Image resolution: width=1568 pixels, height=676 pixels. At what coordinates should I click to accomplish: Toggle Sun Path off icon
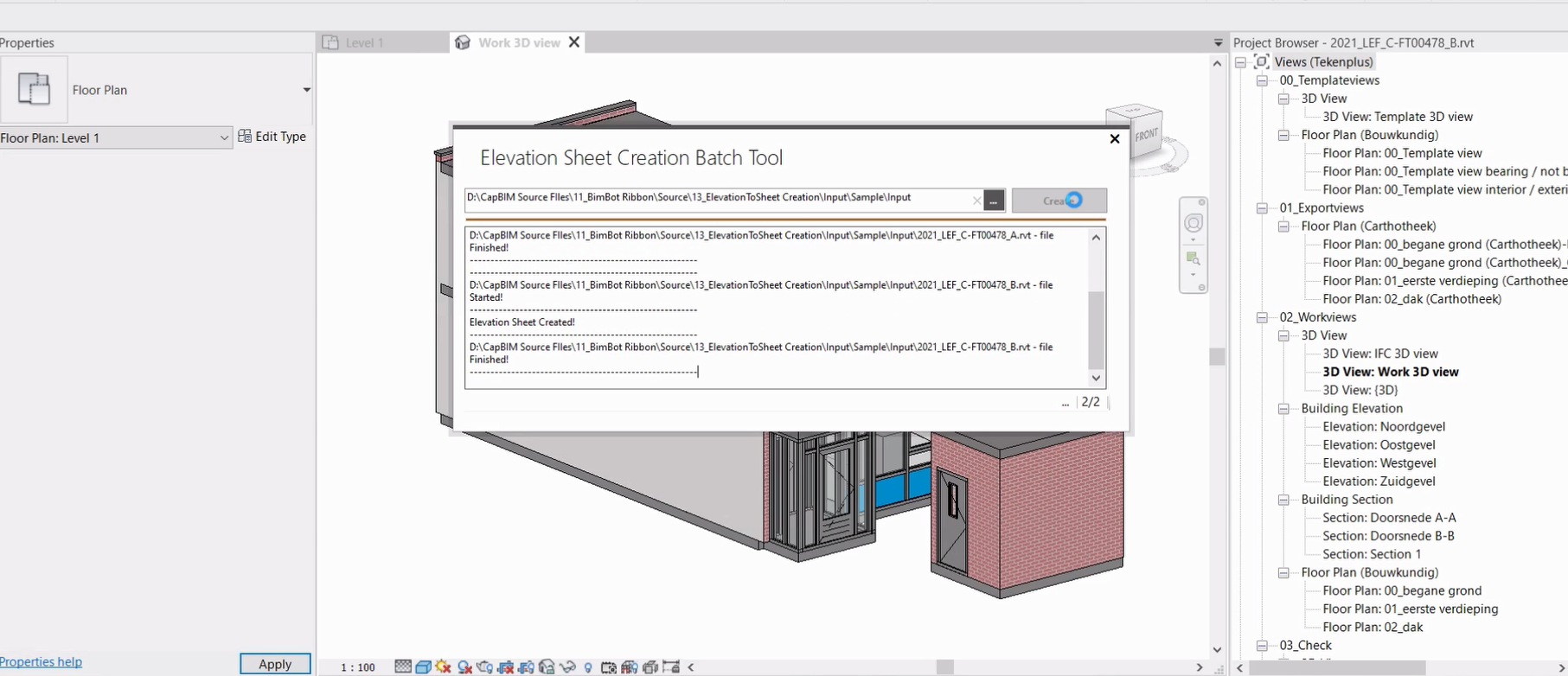(x=444, y=666)
